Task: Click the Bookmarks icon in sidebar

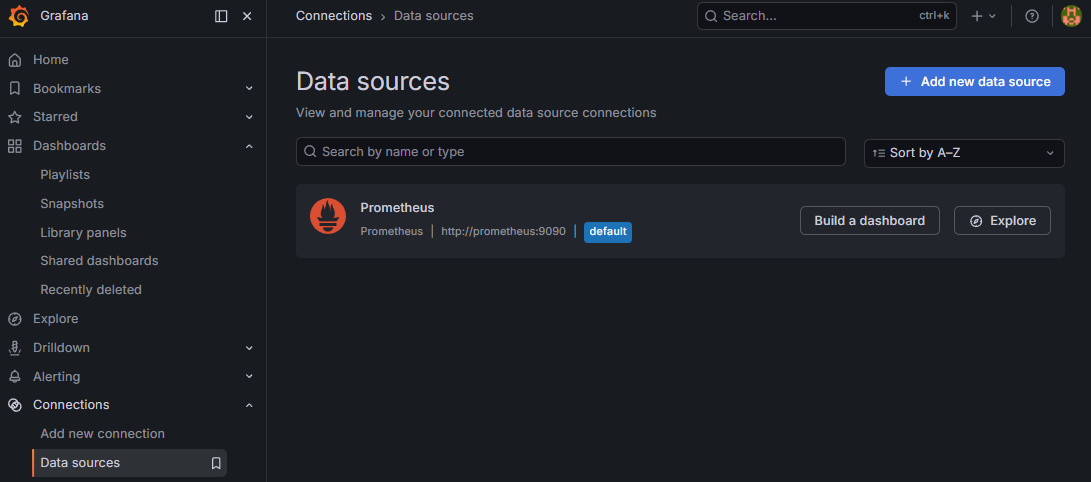Action: pyautogui.click(x=15, y=88)
